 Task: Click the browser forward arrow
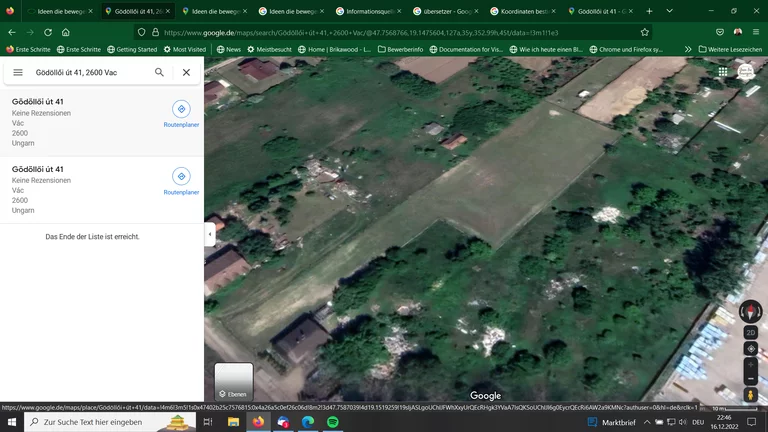30,32
